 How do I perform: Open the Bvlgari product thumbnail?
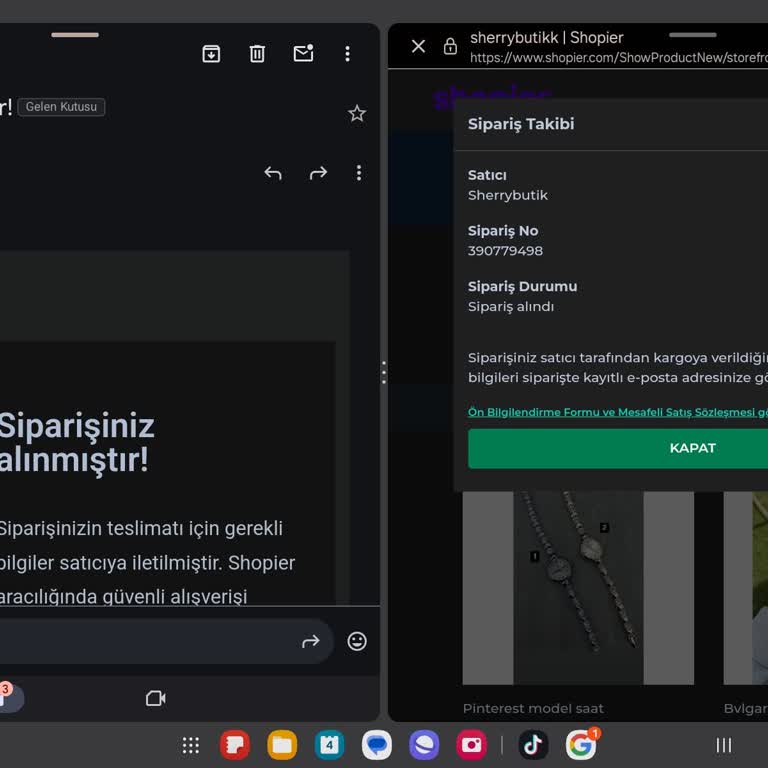point(745,588)
